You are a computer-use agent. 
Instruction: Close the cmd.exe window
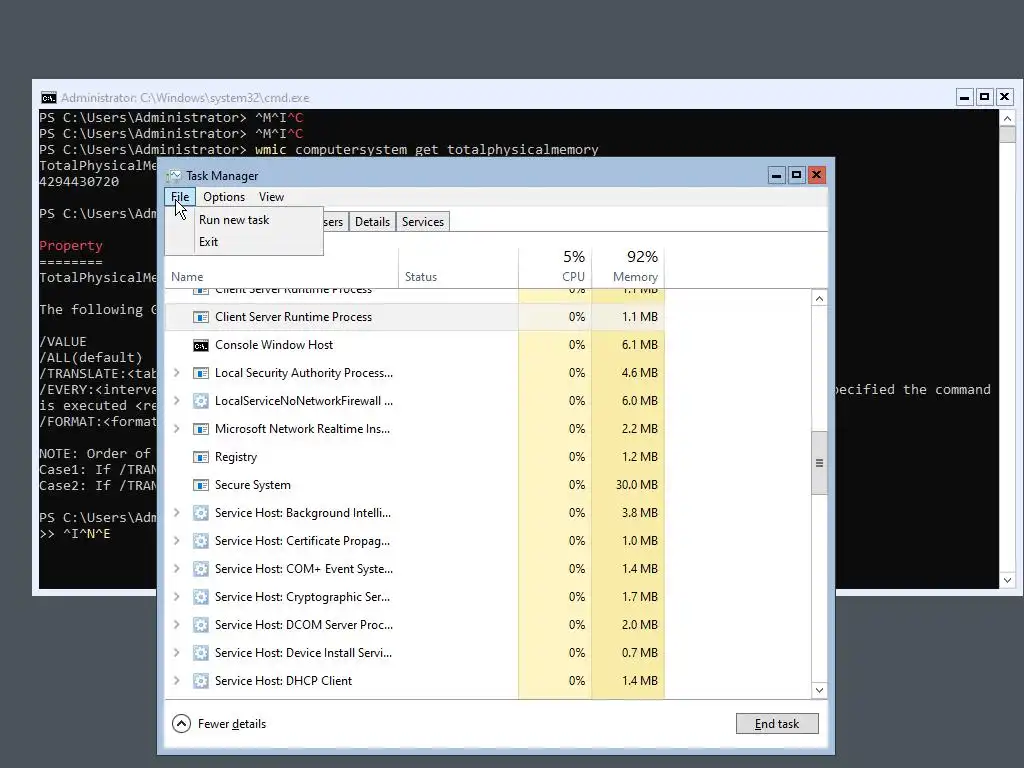(1004, 97)
